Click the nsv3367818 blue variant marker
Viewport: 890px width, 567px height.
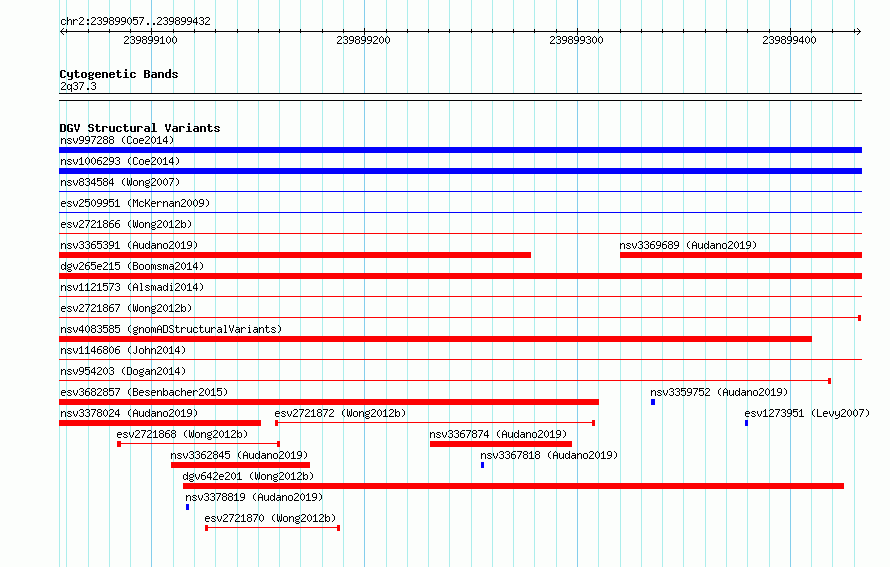click(482, 465)
